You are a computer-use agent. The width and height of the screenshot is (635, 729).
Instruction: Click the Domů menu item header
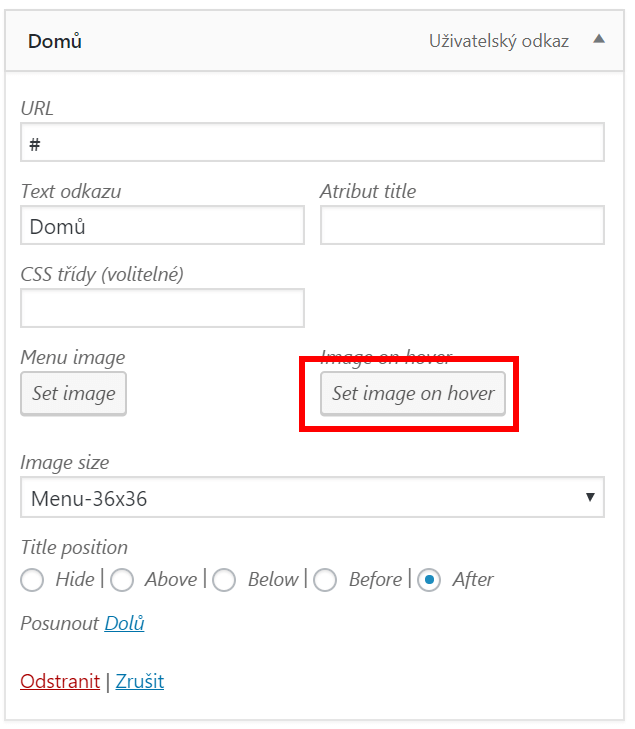tap(314, 41)
